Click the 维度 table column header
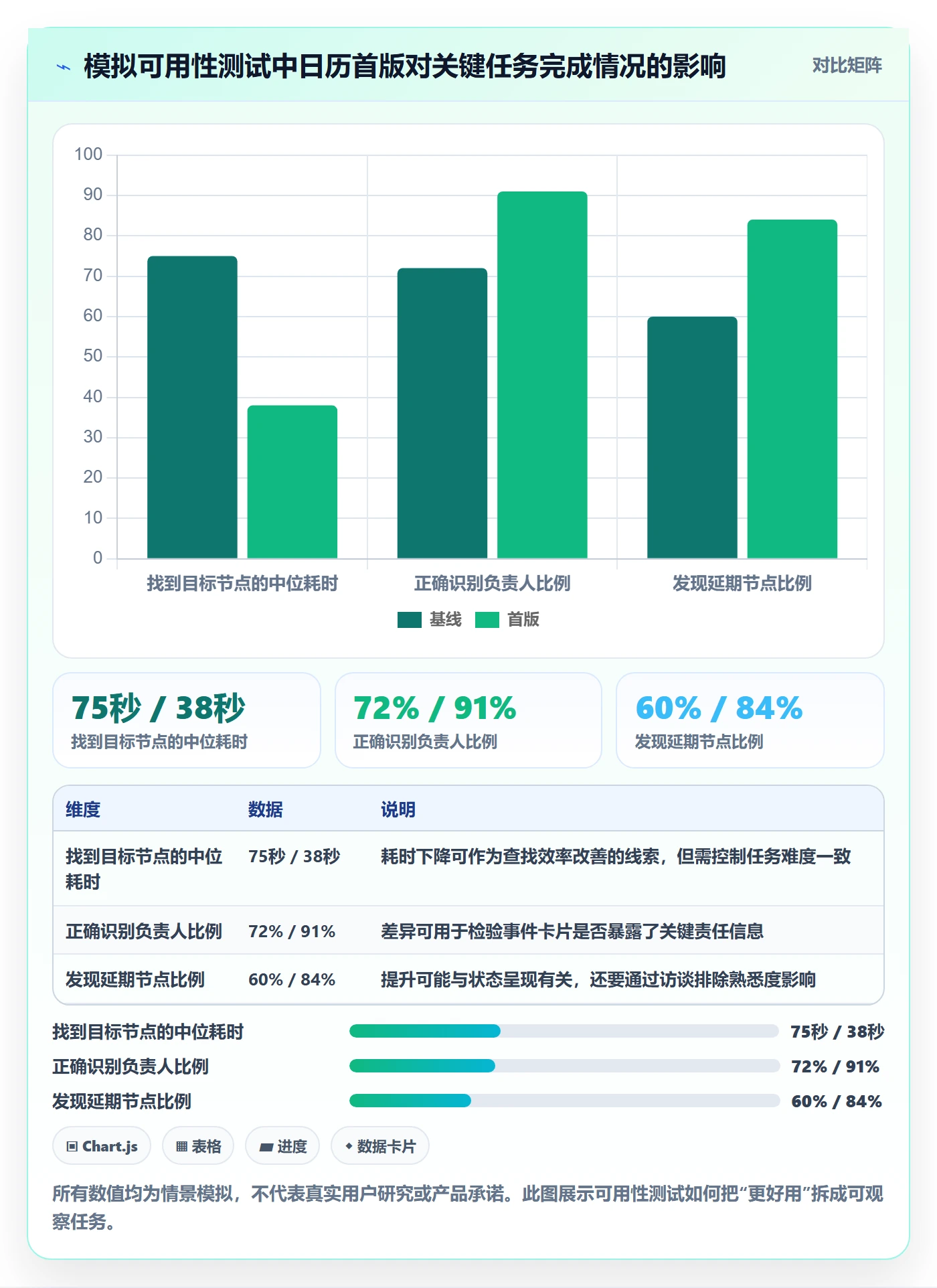Image resolution: width=937 pixels, height=1288 pixels. [x=83, y=809]
